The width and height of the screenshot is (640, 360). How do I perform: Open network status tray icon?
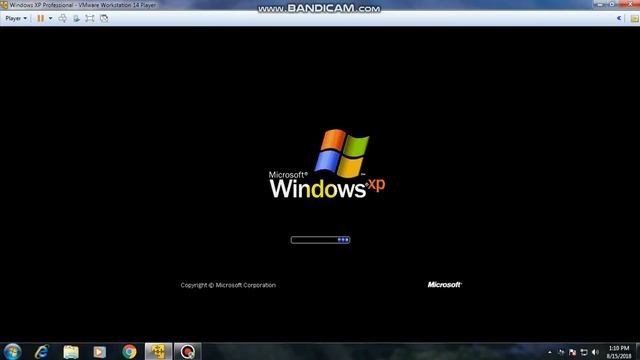pyautogui.click(x=584, y=352)
